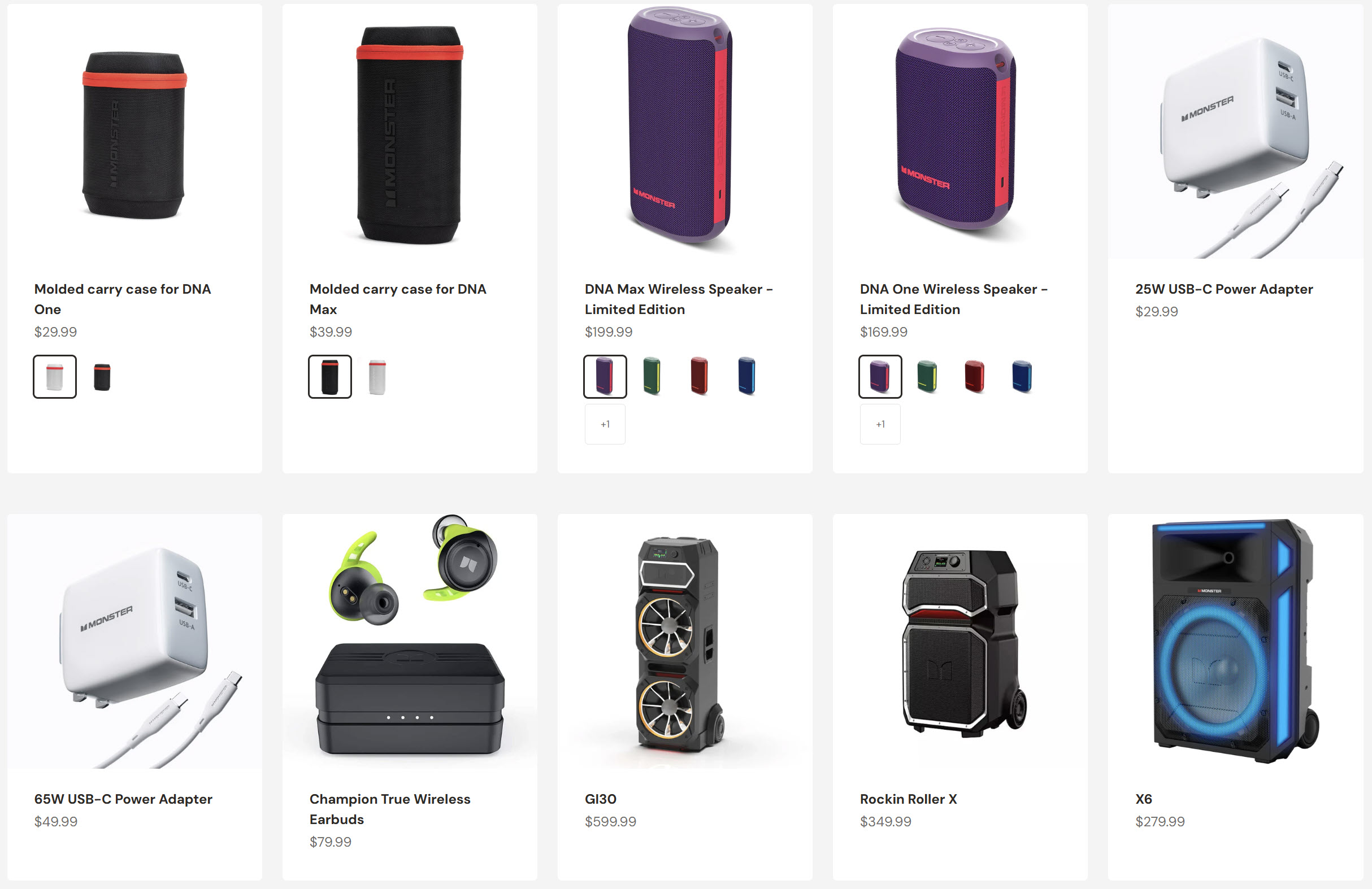Select white variant of DNA One carry case

coord(55,377)
